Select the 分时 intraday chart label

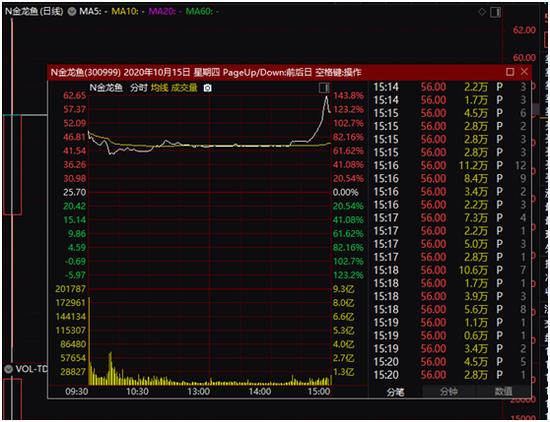[139, 88]
